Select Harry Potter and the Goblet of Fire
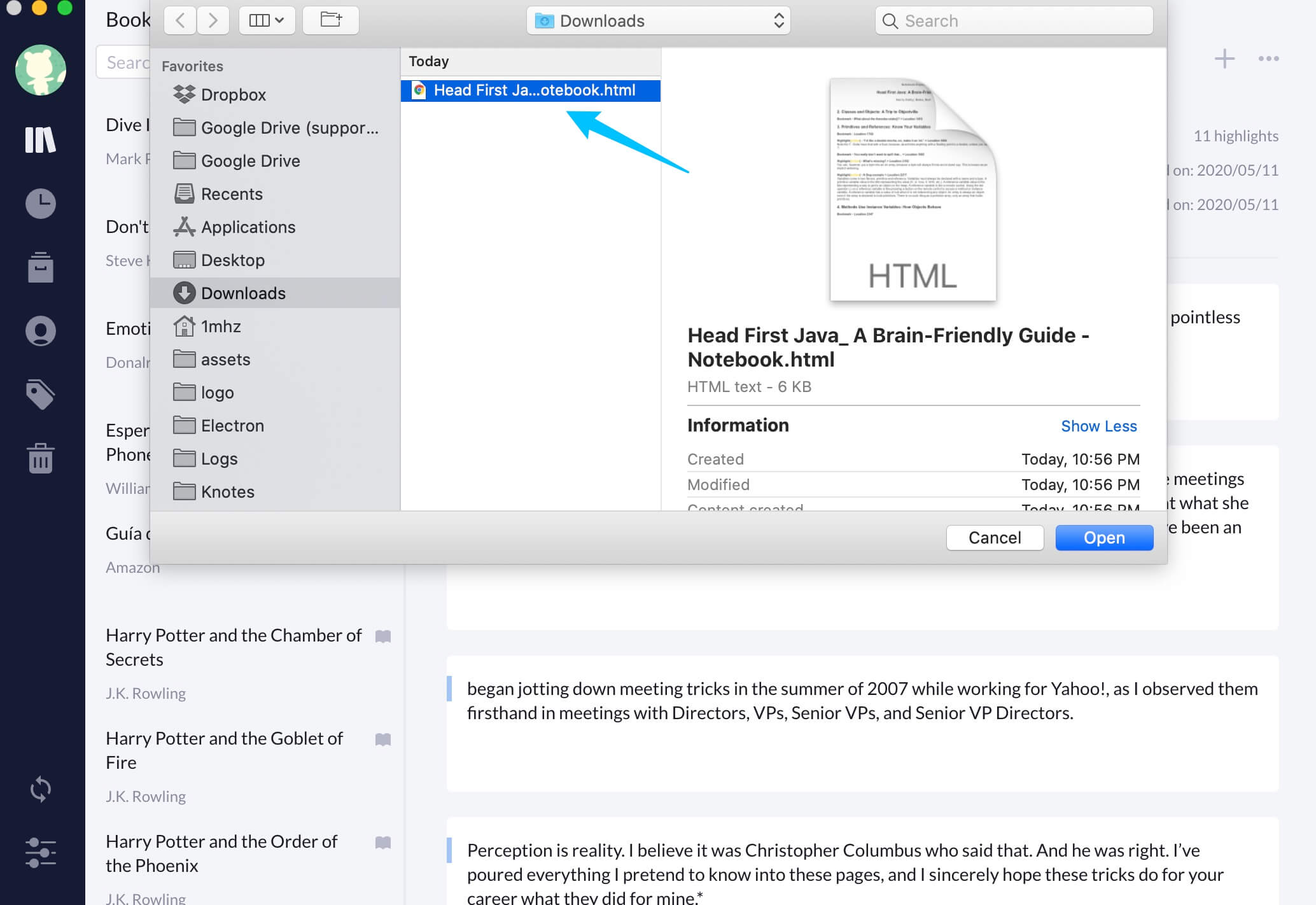This screenshot has height=905, width=1316. pos(225,750)
